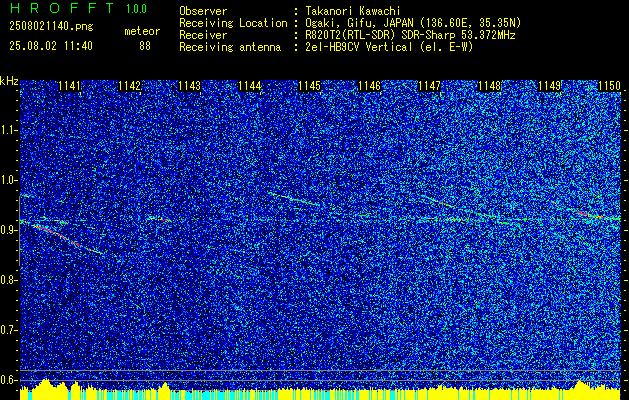
Task: Click time marker 1144
Action: click(250, 86)
